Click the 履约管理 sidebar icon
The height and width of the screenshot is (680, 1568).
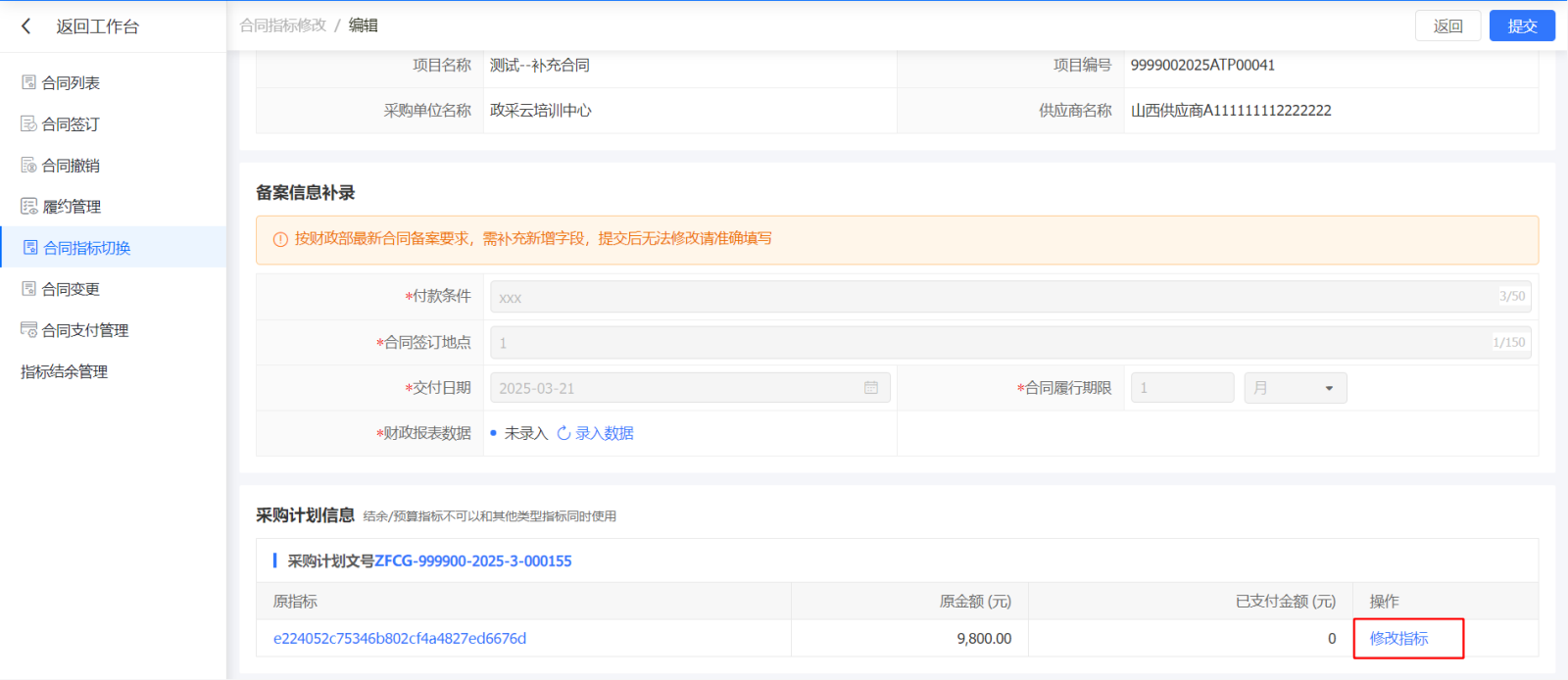pyautogui.click(x=29, y=206)
